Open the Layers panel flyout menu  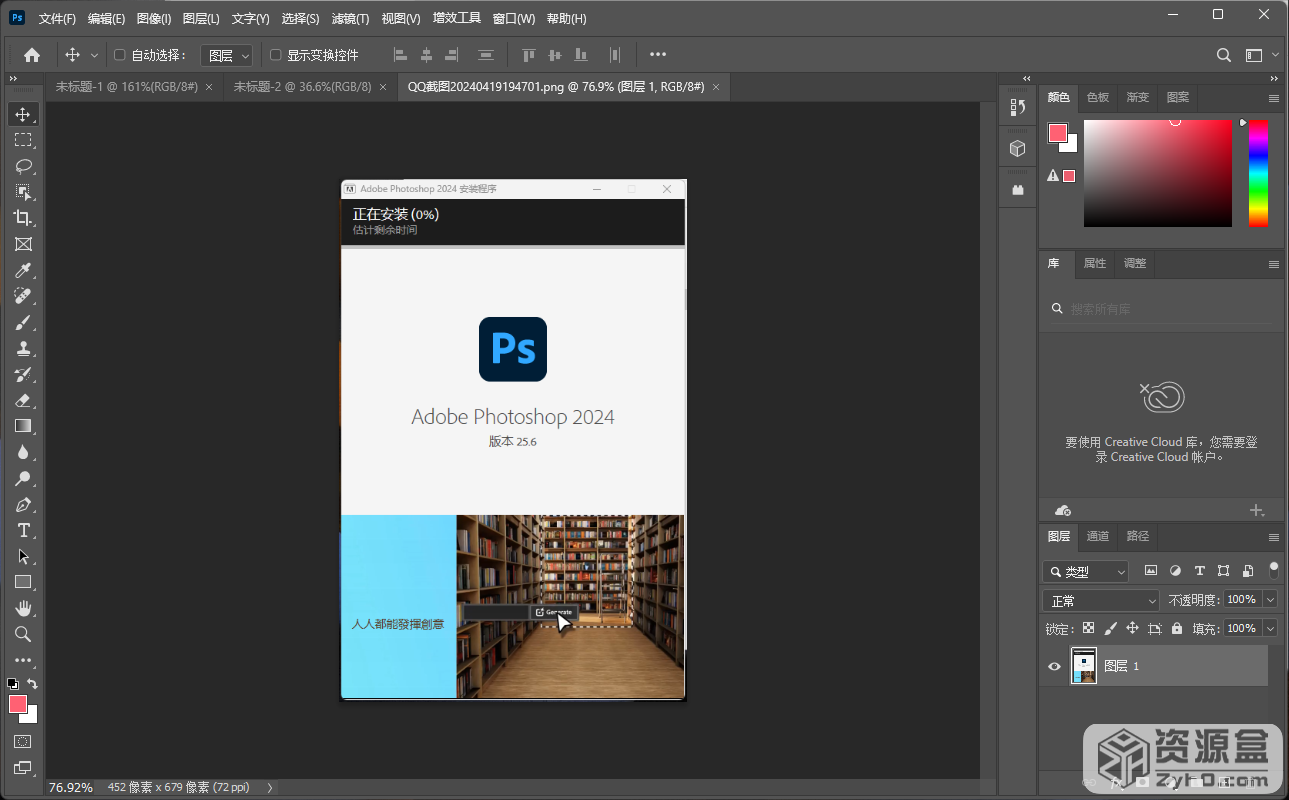(x=1274, y=537)
